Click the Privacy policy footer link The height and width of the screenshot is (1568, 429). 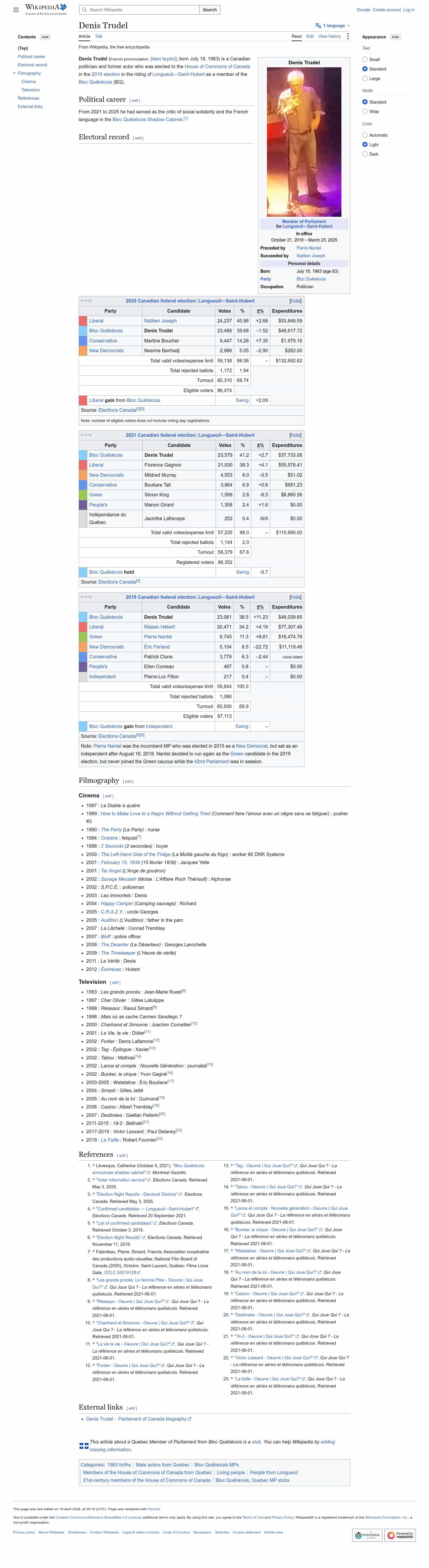point(24,1532)
